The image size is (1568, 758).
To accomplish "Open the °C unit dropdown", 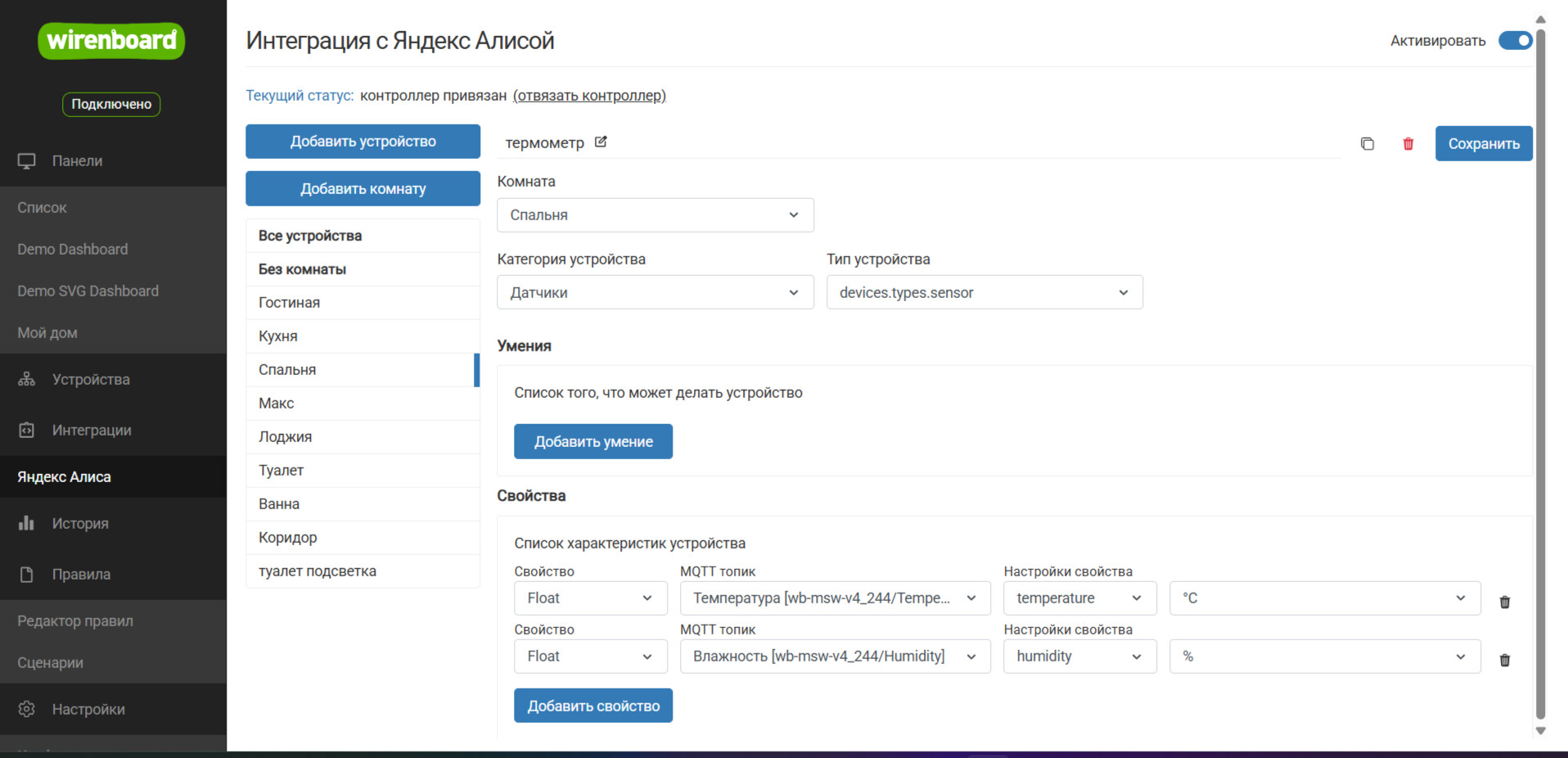I will pos(1325,598).
